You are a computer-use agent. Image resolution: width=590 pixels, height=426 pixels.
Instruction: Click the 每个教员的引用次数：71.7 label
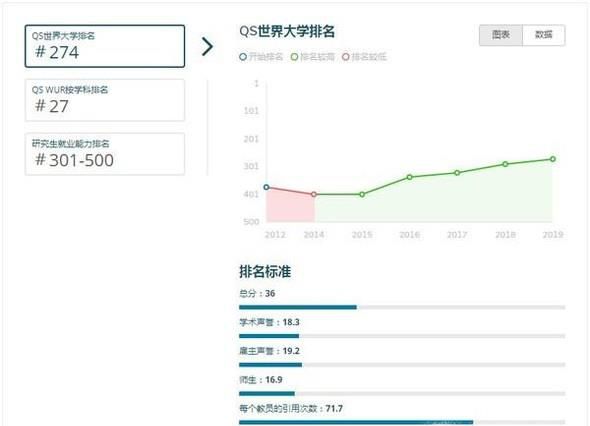(x=291, y=408)
